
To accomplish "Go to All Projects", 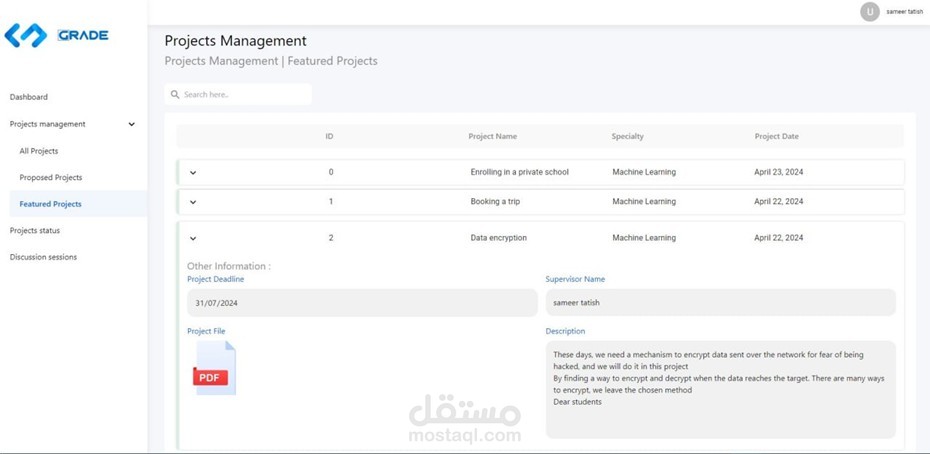I will 39,151.
